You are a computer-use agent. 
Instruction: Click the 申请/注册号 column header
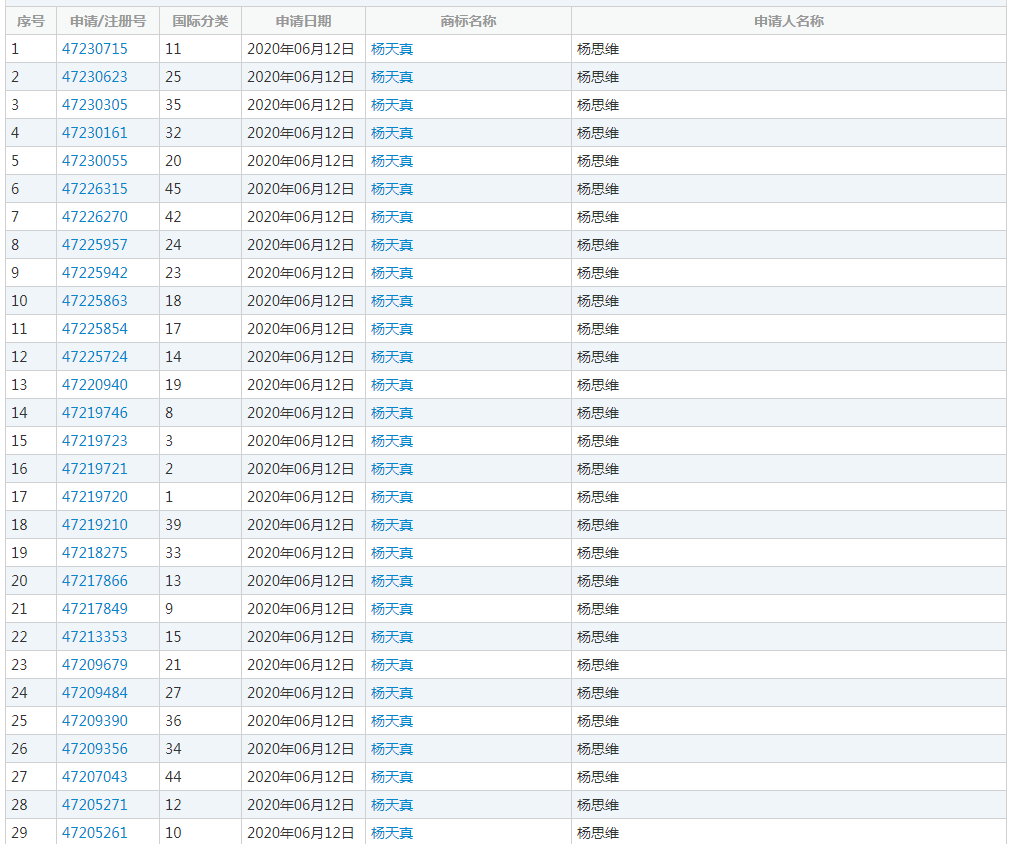click(x=108, y=21)
